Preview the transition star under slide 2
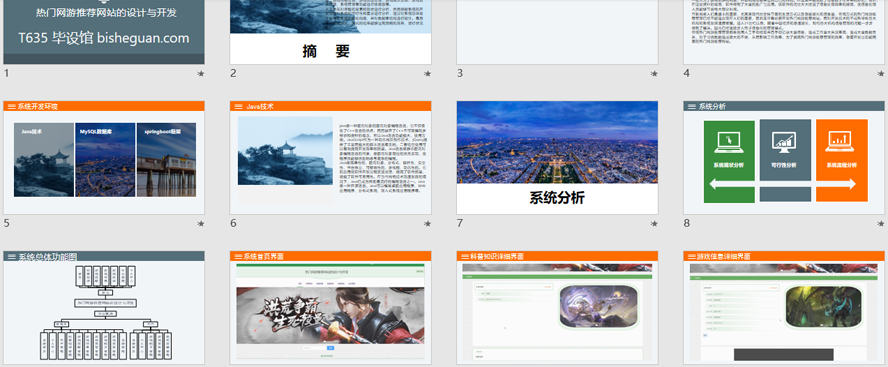 (427, 74)
